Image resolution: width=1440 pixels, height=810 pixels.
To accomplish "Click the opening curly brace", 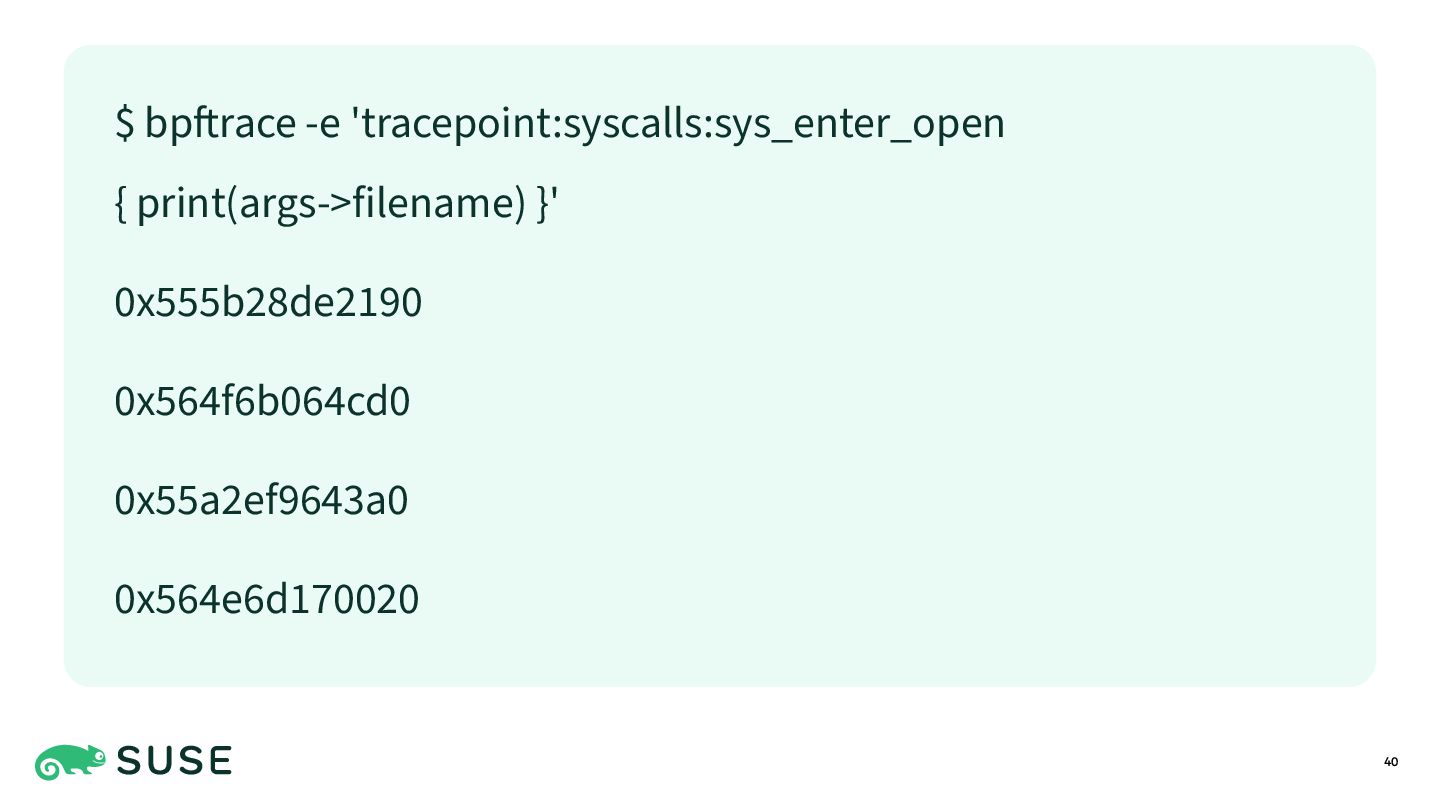I will 120,205.
